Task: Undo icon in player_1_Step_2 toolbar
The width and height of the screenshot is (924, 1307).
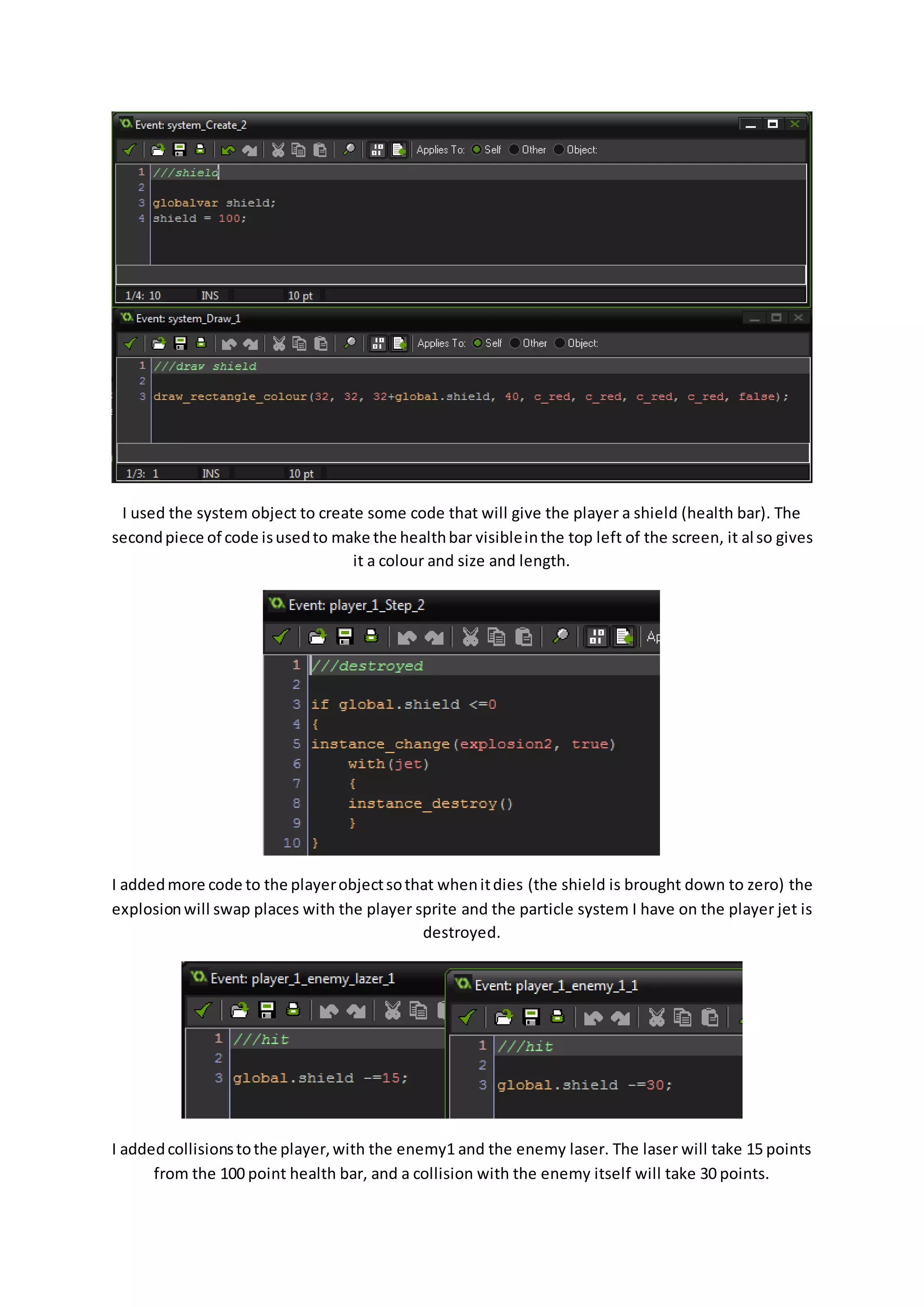Action: coord(407,637)
